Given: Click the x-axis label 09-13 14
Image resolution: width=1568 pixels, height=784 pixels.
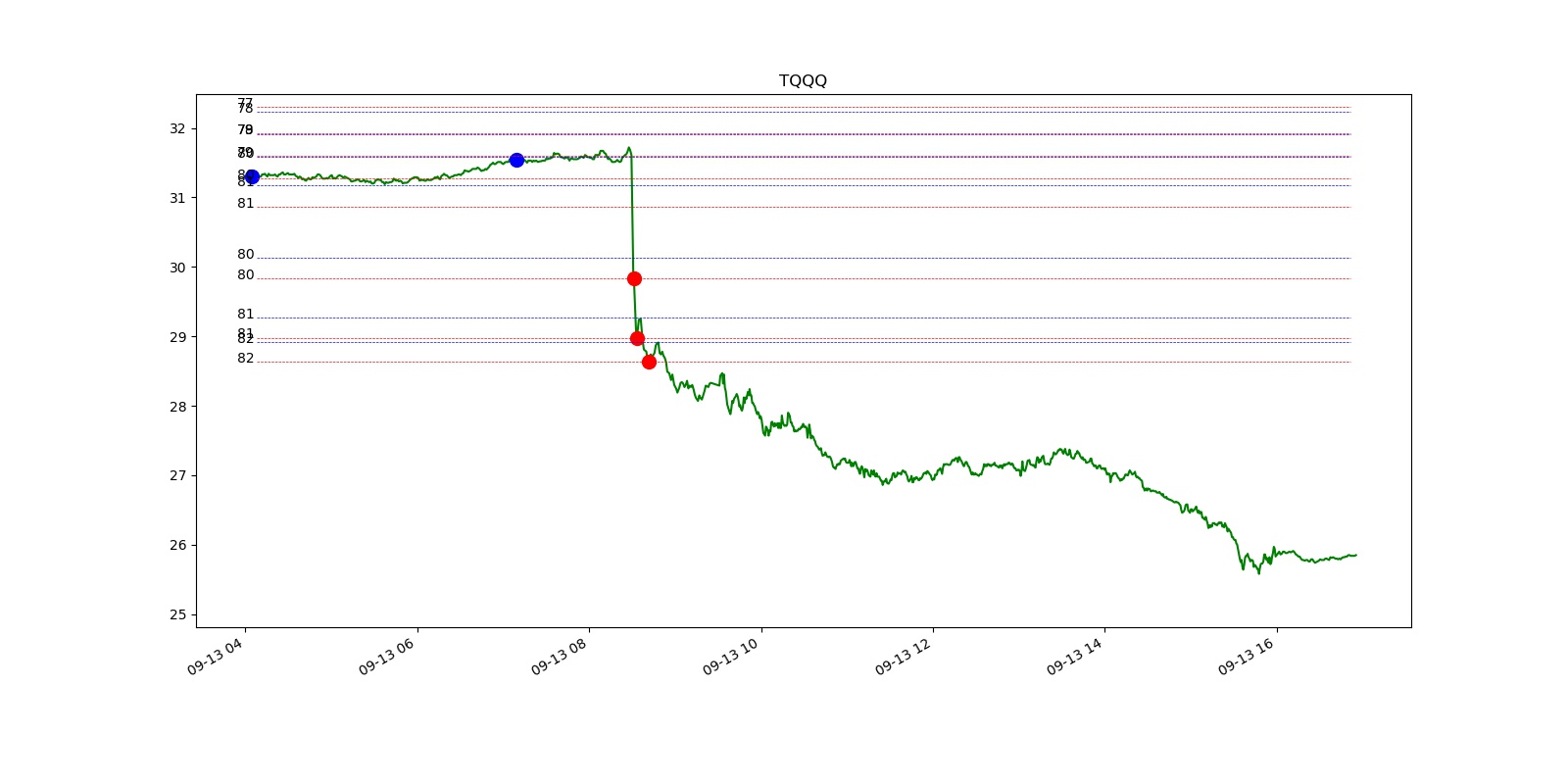Looking at the screenshot, I should (x=1074, y=657).
